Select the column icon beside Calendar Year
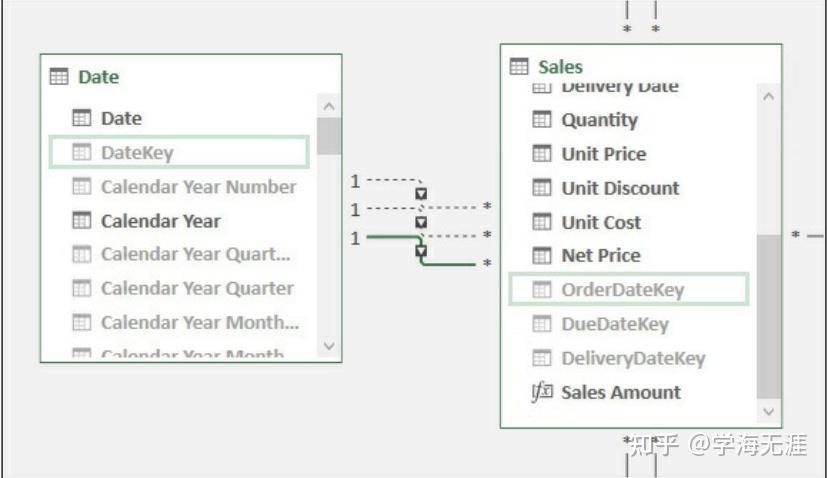This screenshot has width=828, height=478. point(81,221)
